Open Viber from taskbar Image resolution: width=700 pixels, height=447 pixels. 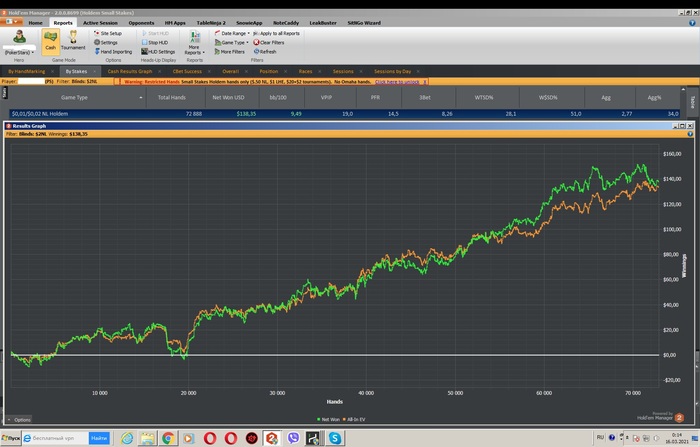pyautogui.click(x=293, y=438)
